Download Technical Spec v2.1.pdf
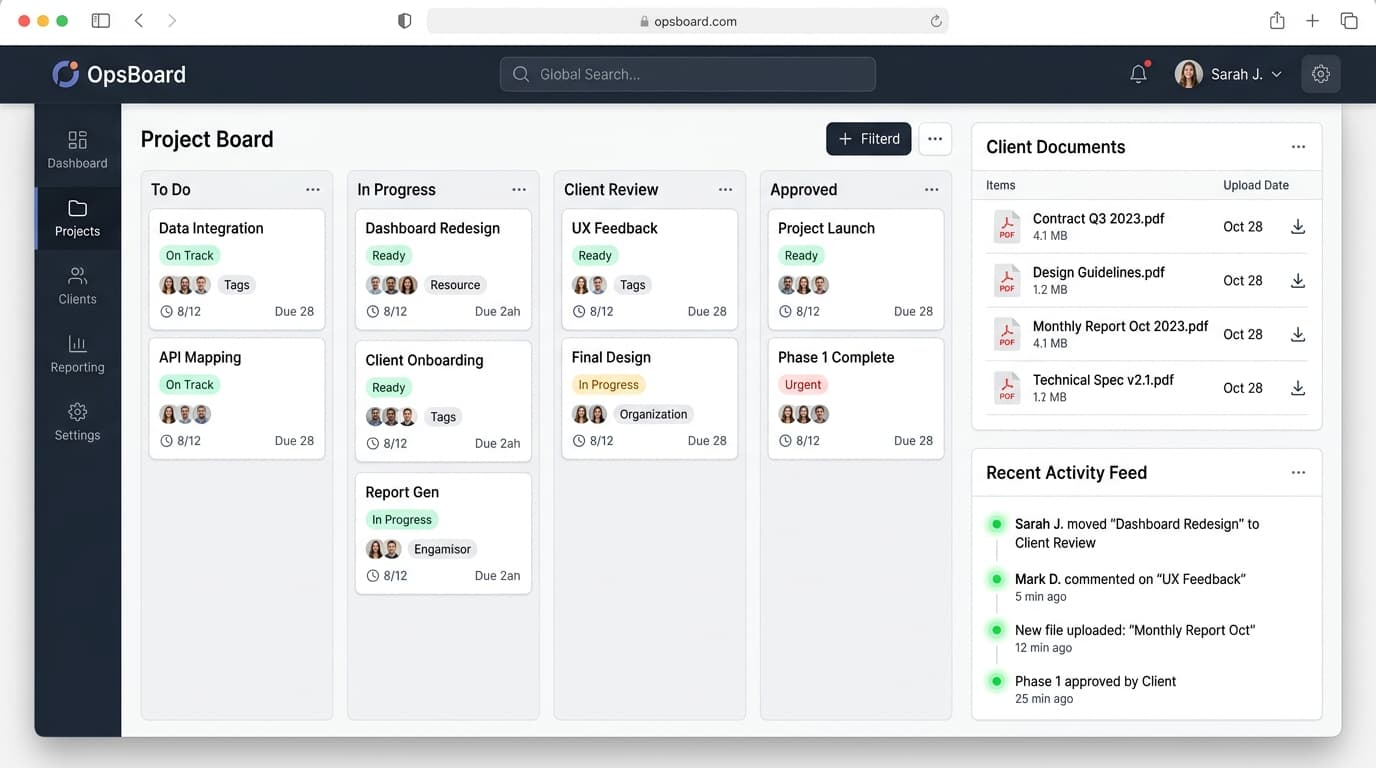This screenshot has height=768, width=1376. click(x=1298, y=388)
